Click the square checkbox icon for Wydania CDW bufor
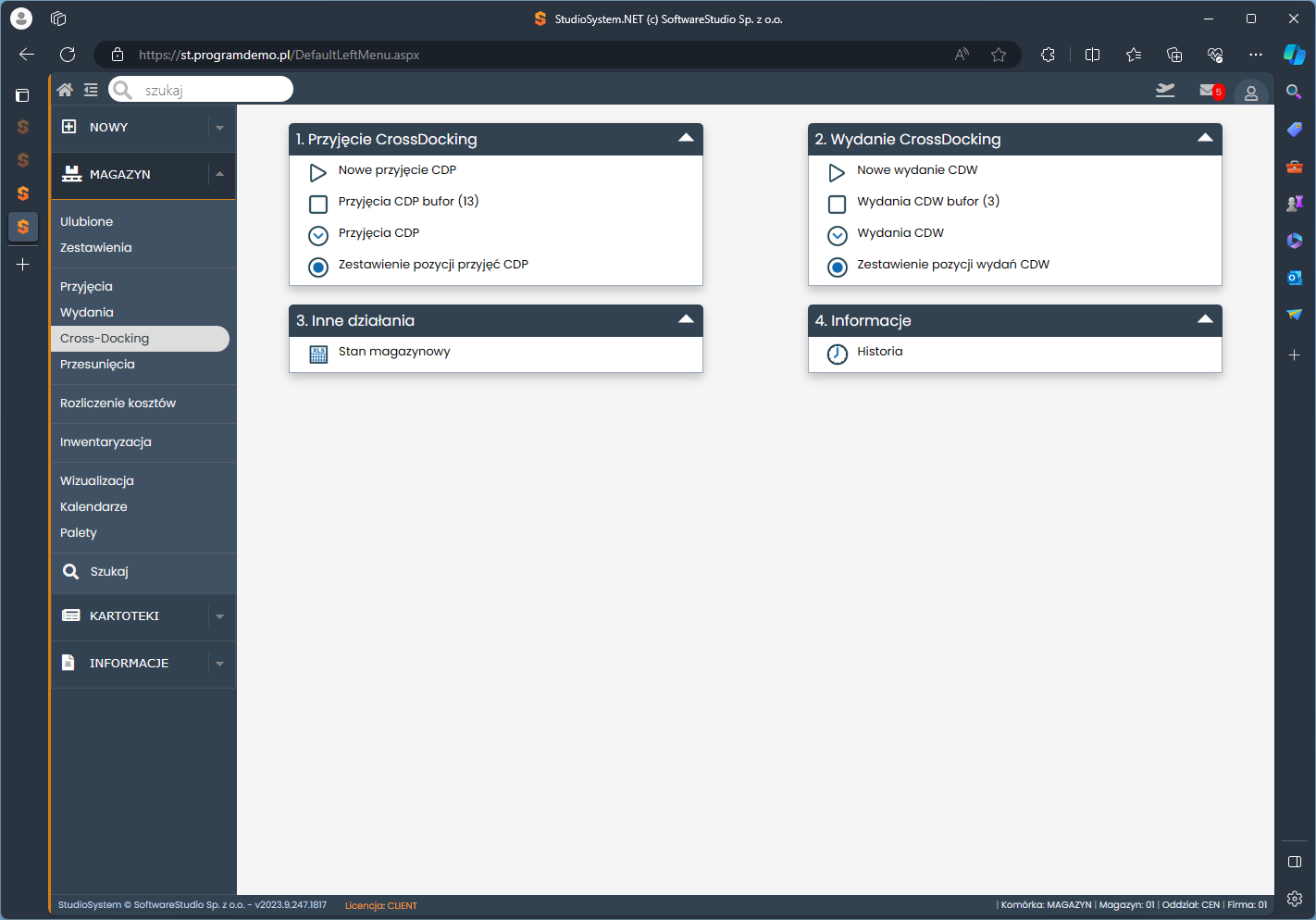 point(838,205)
